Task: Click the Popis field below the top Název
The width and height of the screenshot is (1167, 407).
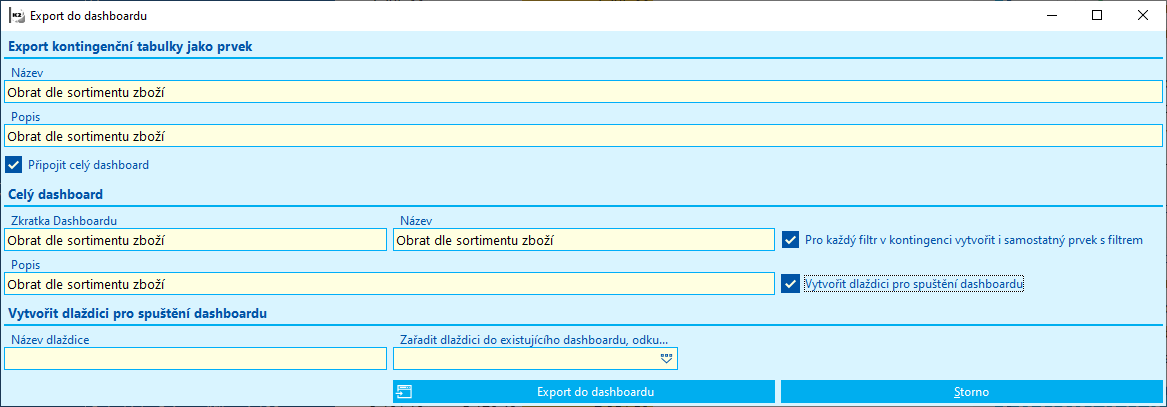Action: (x=583, y=135)
